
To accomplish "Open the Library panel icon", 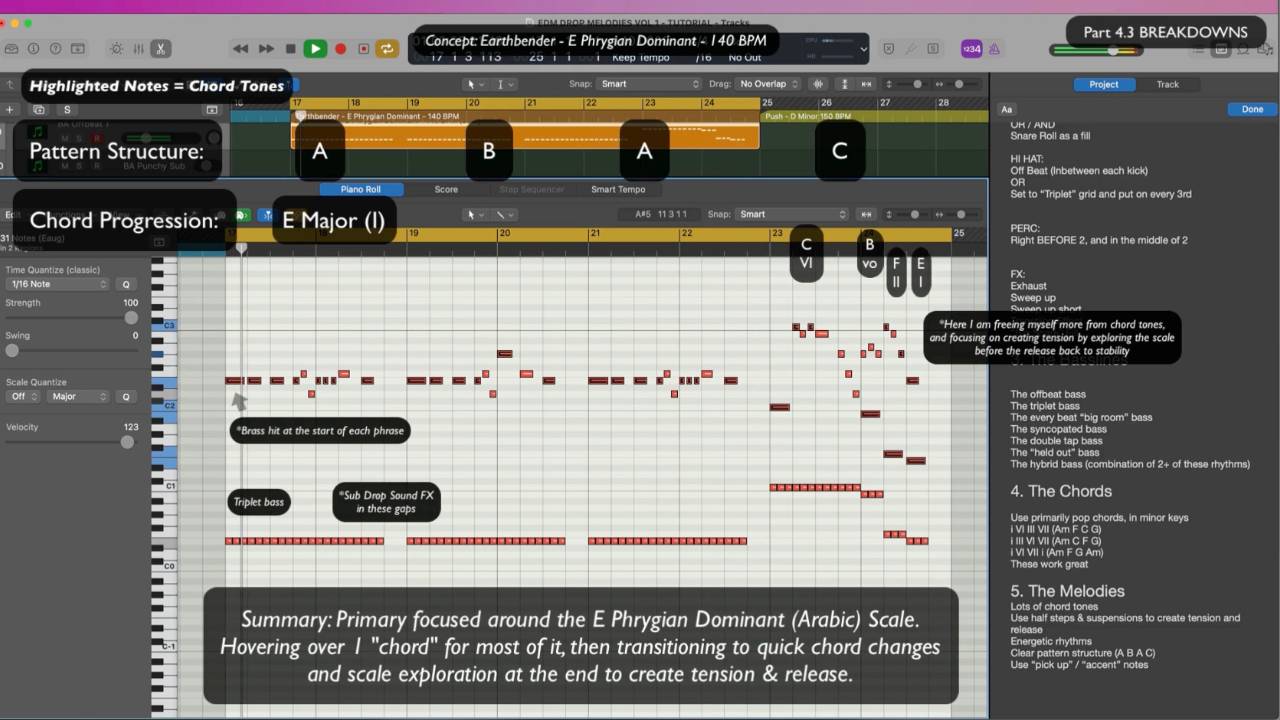I will click(x=12, y=48).
